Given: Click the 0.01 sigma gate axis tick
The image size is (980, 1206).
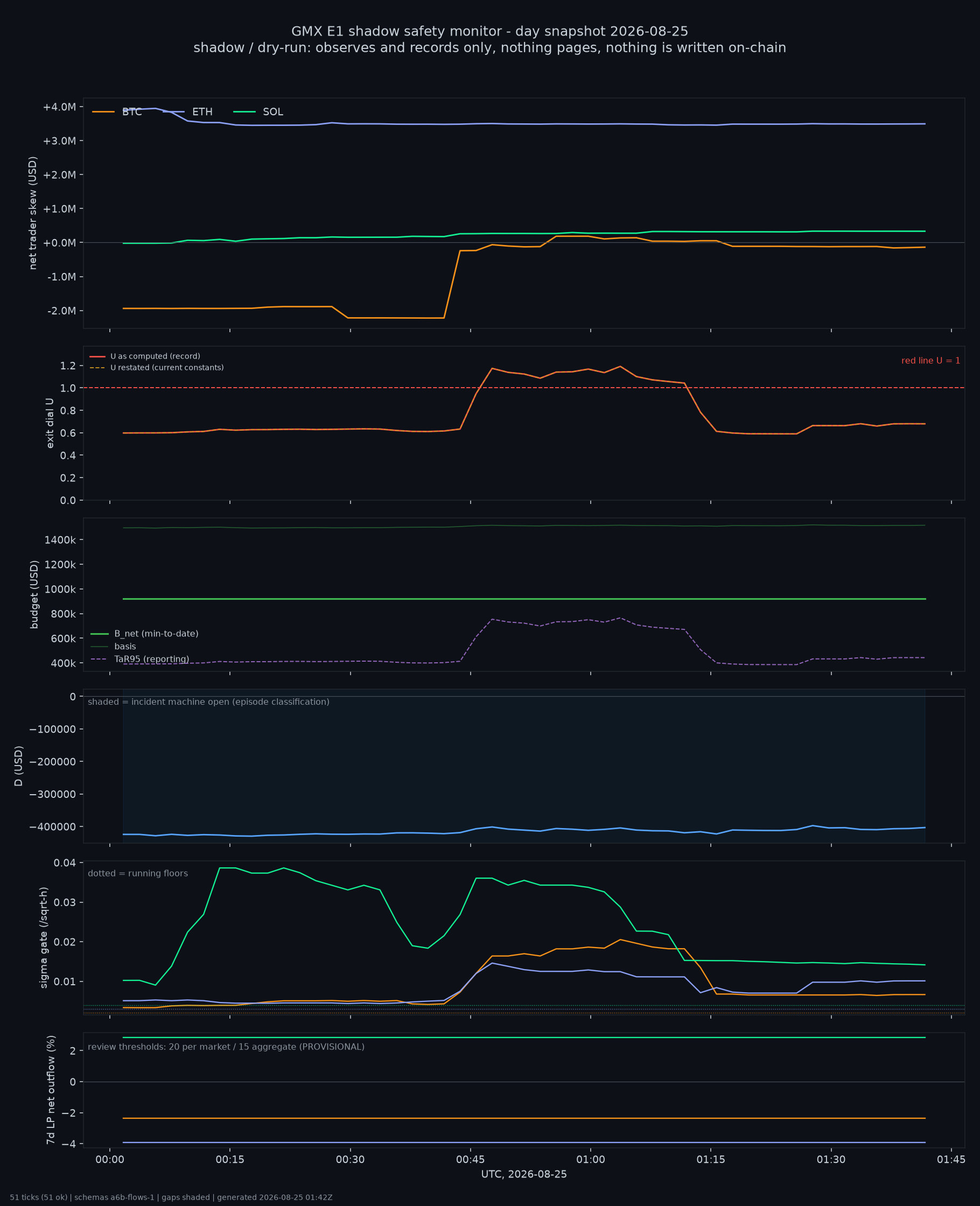Looking at the screenshot, I should [65, 981].
